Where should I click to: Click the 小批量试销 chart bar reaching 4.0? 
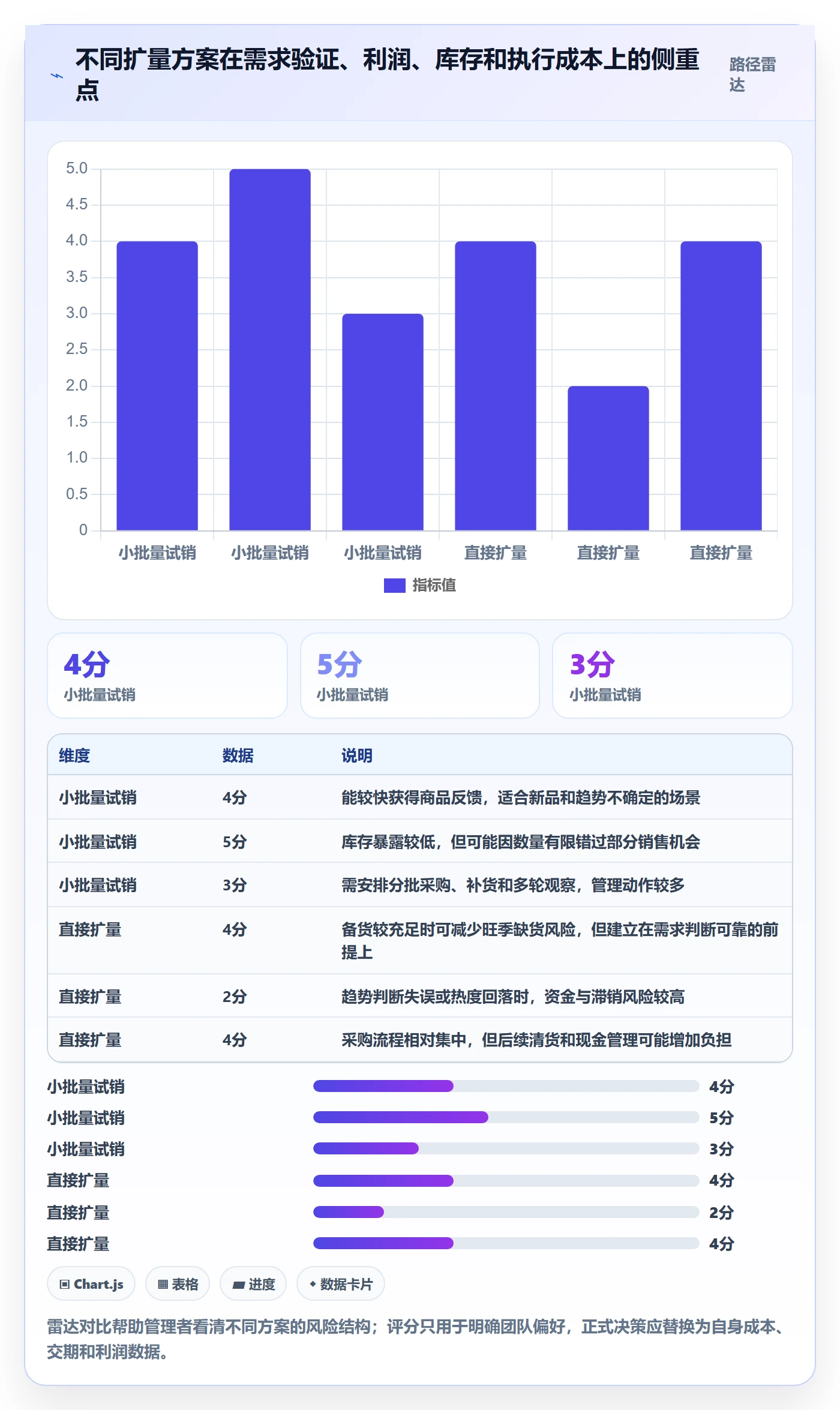click(x=157, y=386)
